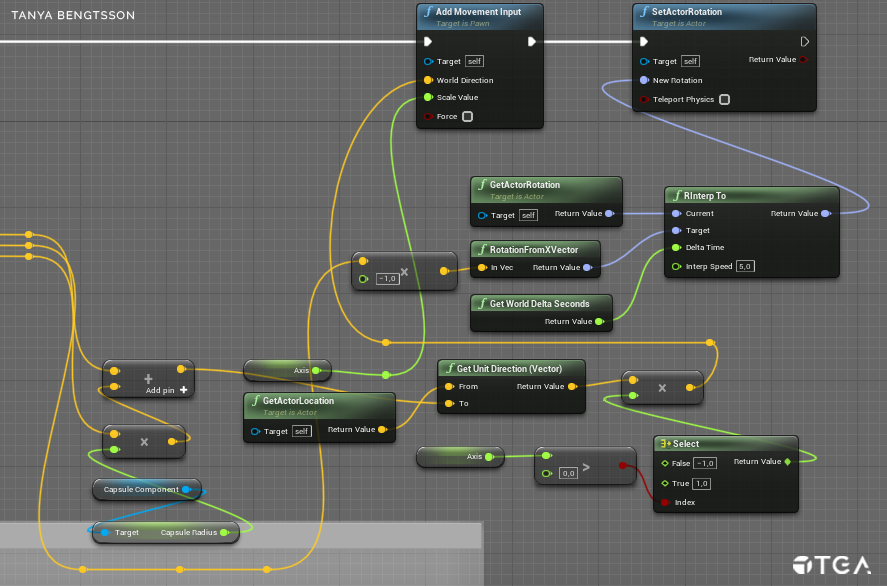Select the Get Unit Direction (Vector) node header
The width and height of the screenshot is (887, 586).
click(x=511, y=369)
